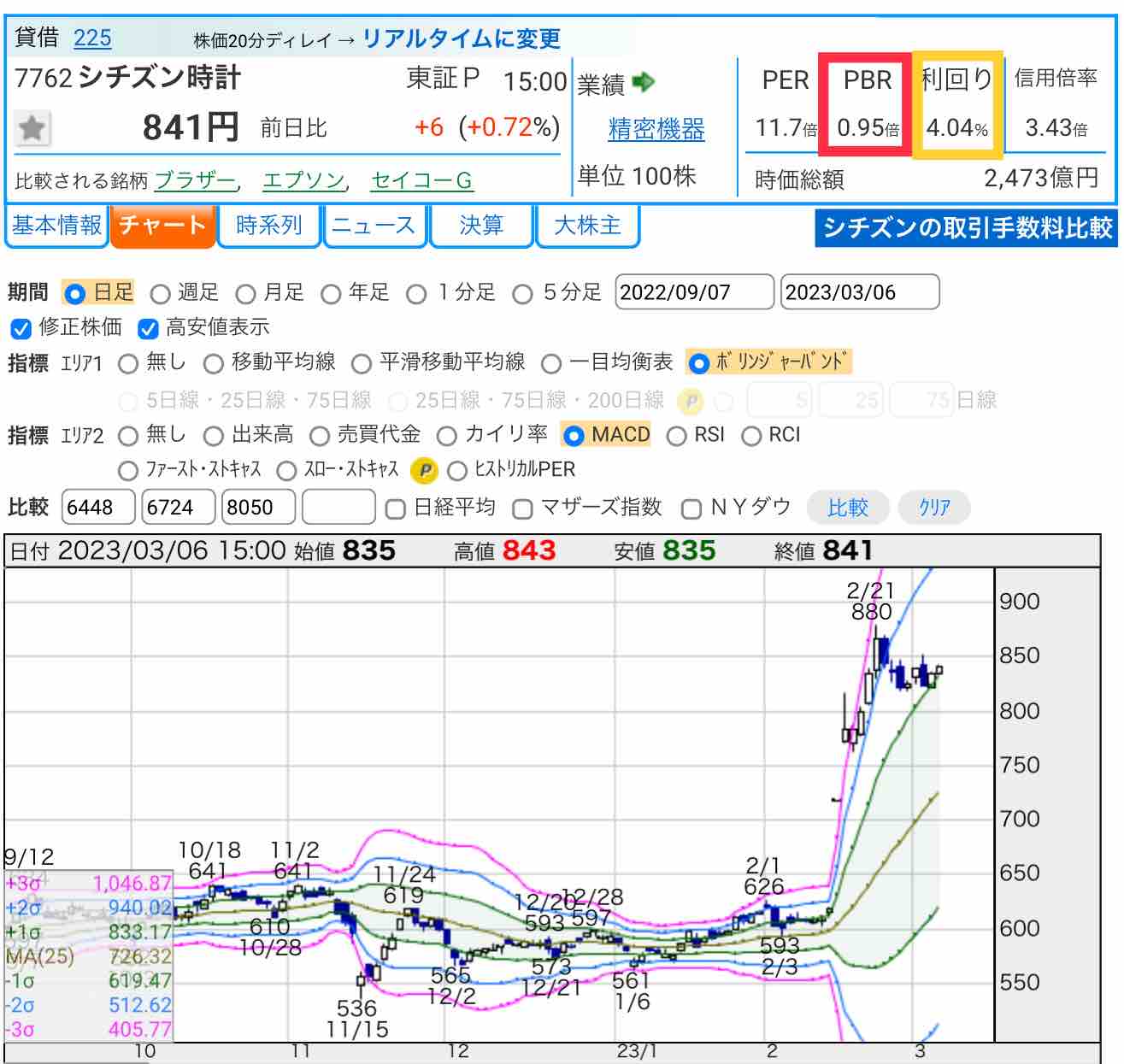Click the 時価総額 2,473億円 value
The image size is (1124, 1064).
[1041, 178]
